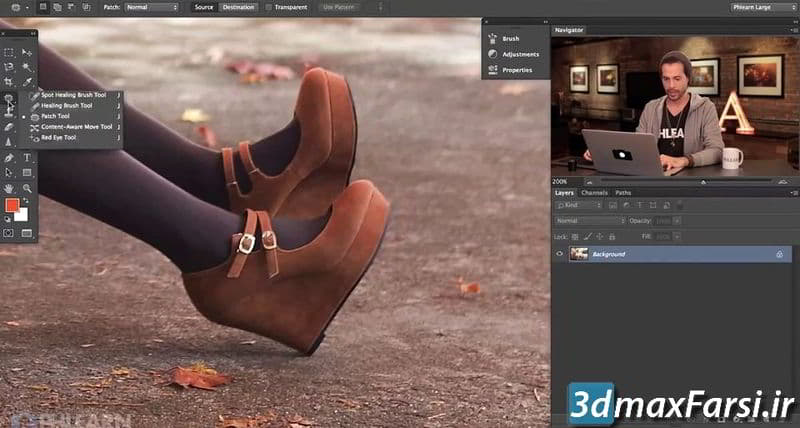Swap foreground and background colors
Image resolution: width=800 pixels, height=428 pixels.
click(x=25, y=201)
